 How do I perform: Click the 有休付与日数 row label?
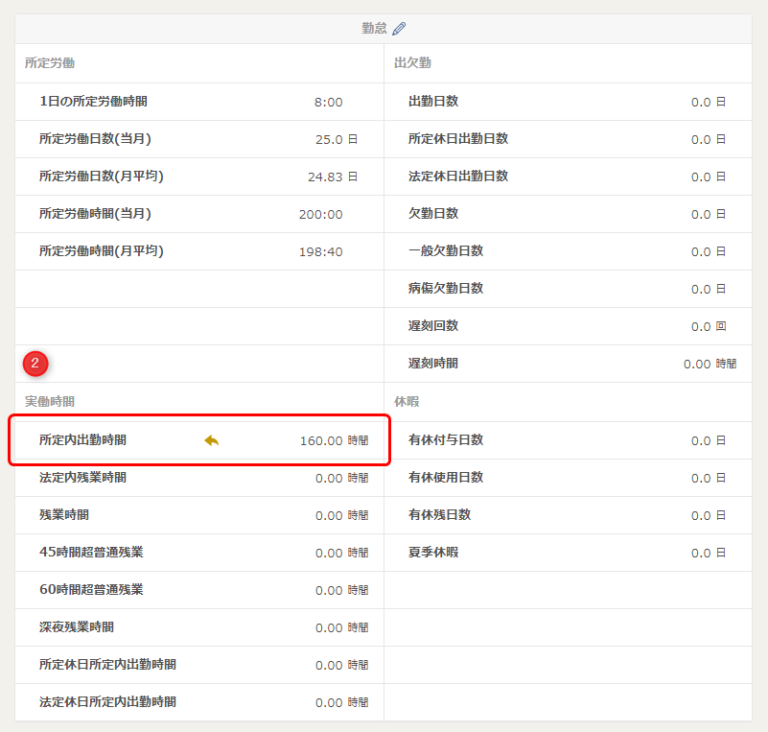coord(445,440)
